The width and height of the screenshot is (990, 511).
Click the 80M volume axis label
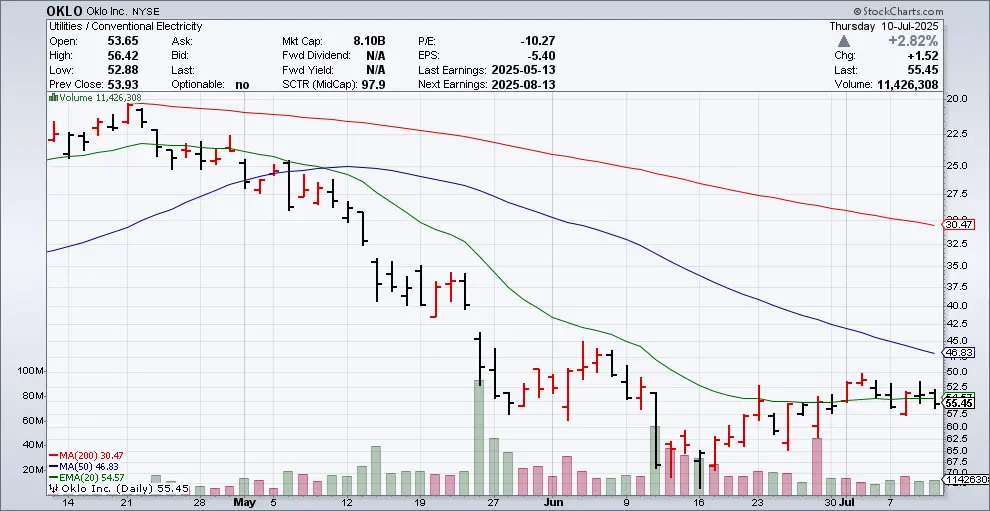click(x=33, y=396)
